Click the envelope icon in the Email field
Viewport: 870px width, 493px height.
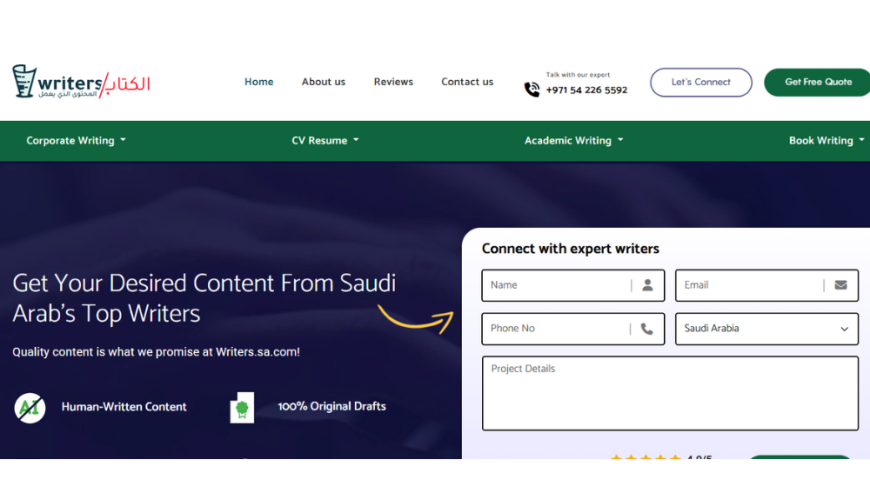tap(840, 285)
